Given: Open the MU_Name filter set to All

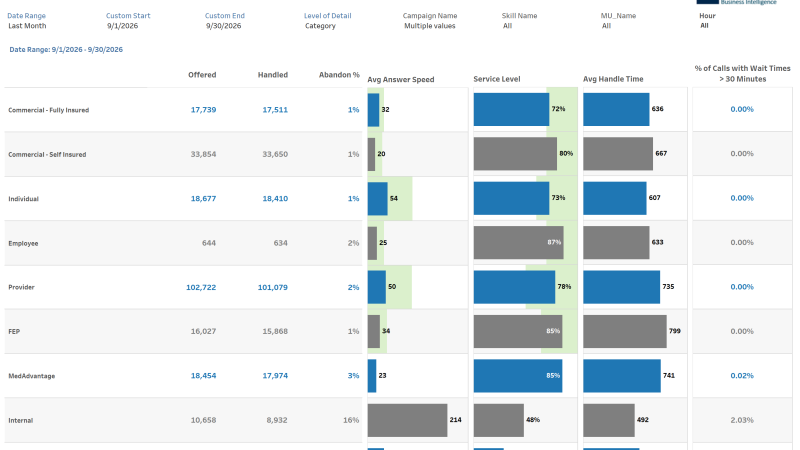Looking at the screenshot, I should coord(606,26).
